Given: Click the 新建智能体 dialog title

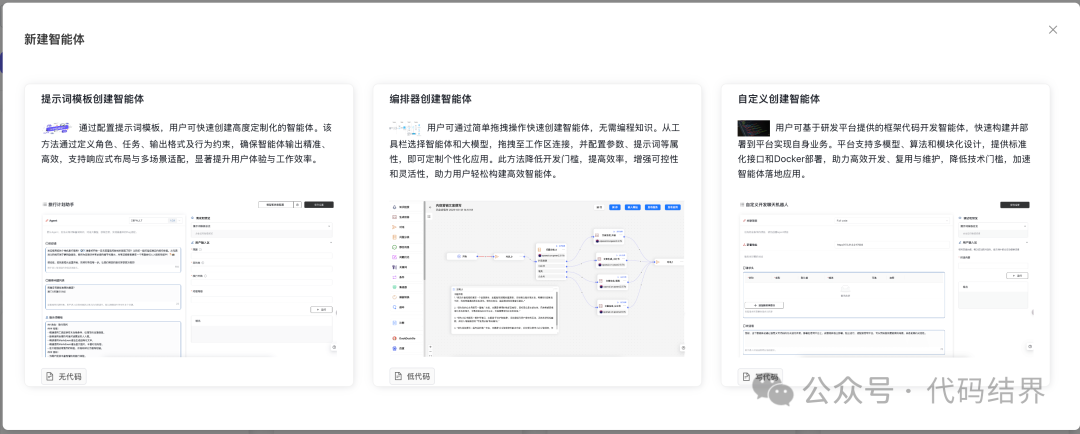Looking at the screenshot, I should 55,39.
